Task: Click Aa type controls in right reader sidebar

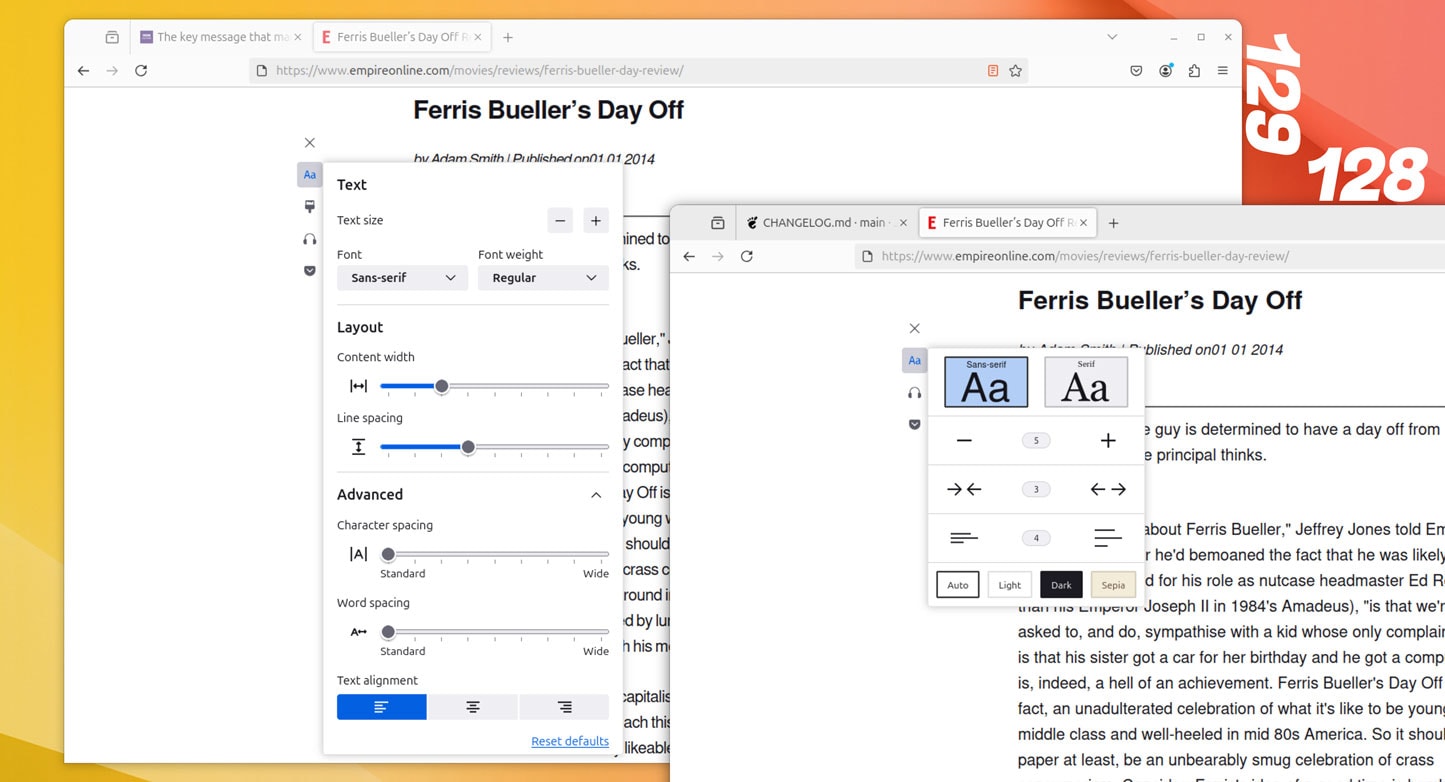Action: pyautogui.click(x=915, y=360)
